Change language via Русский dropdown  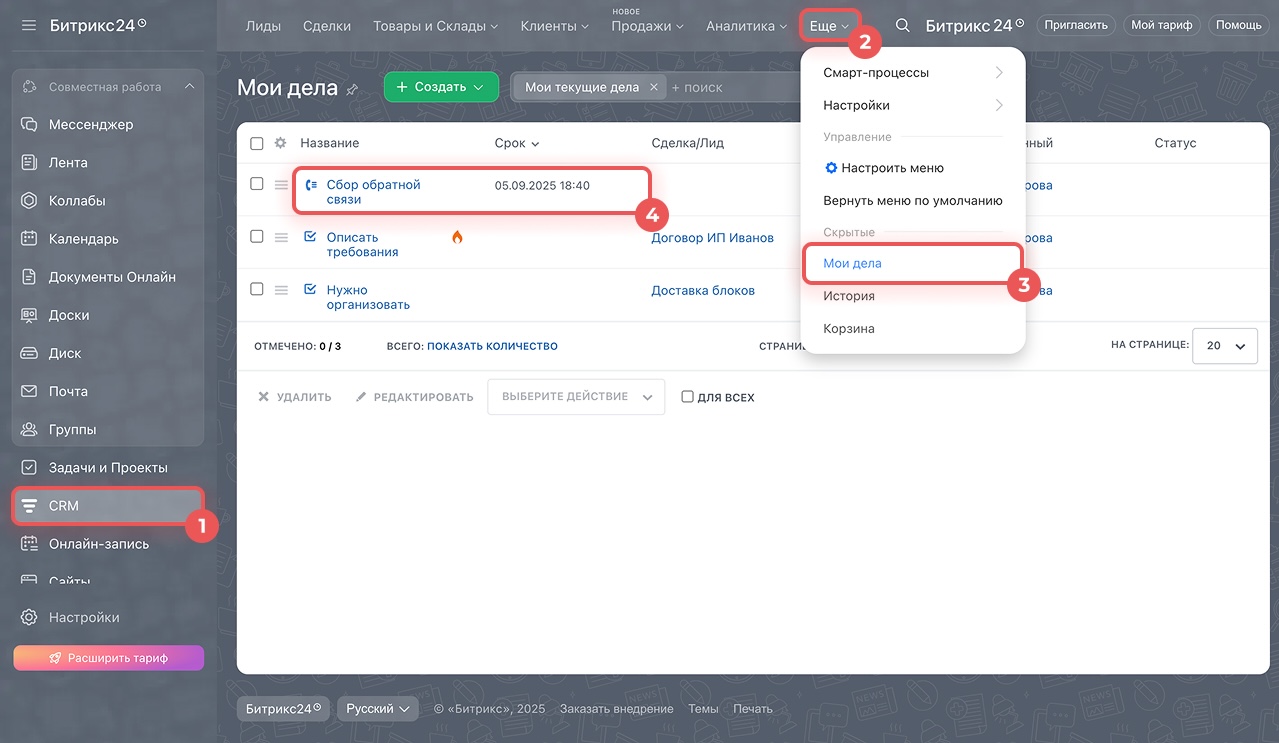coord(378,708)
